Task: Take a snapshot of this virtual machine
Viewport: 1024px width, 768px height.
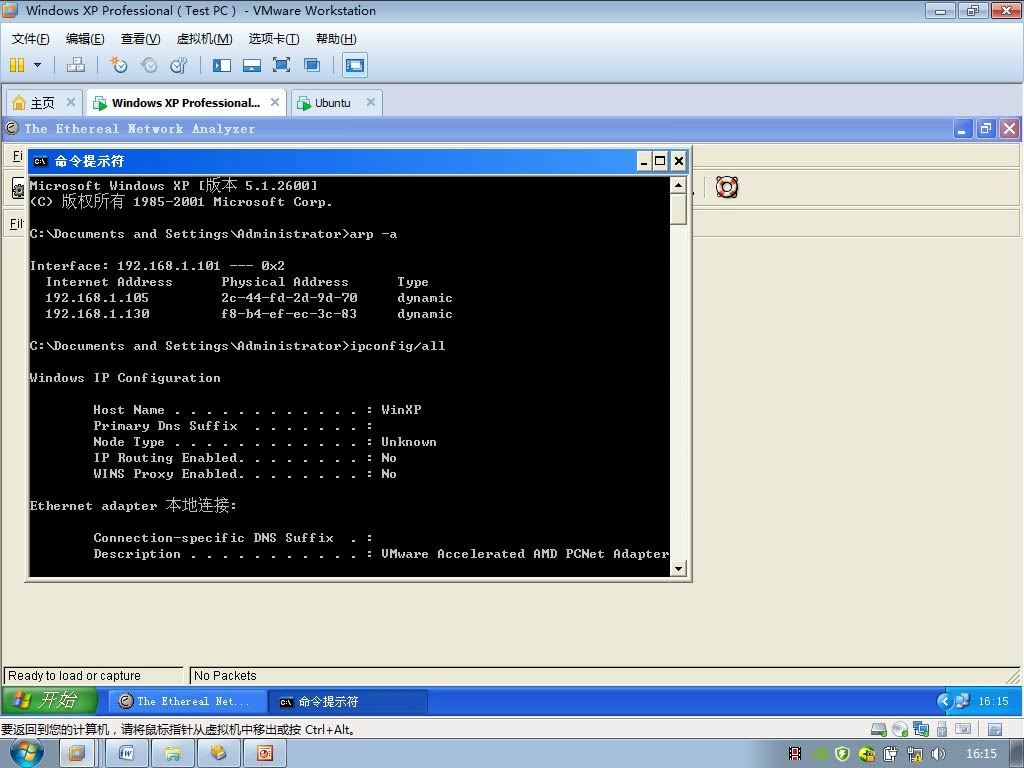Action: point(118,65)
